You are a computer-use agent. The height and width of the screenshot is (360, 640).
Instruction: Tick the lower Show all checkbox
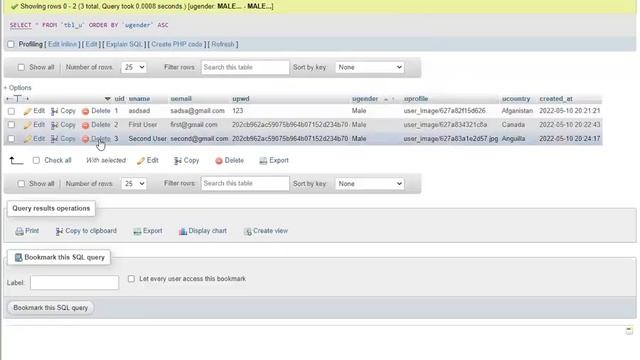click(x=21, y=184)
